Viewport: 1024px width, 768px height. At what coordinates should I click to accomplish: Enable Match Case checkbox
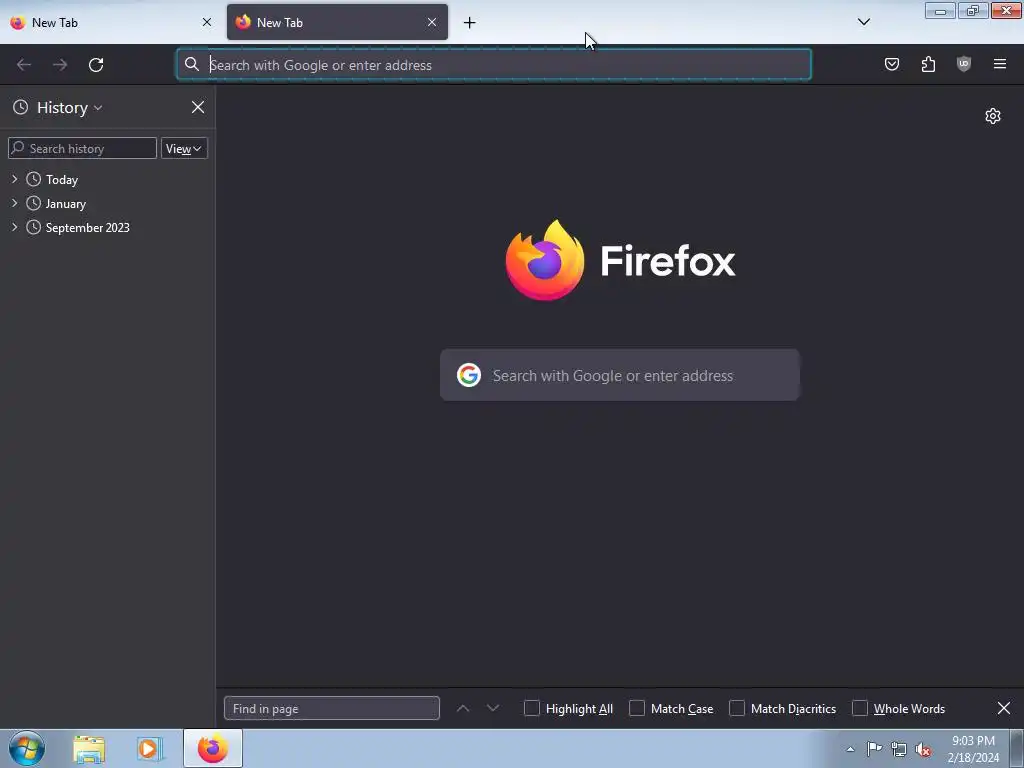[637, 708]
